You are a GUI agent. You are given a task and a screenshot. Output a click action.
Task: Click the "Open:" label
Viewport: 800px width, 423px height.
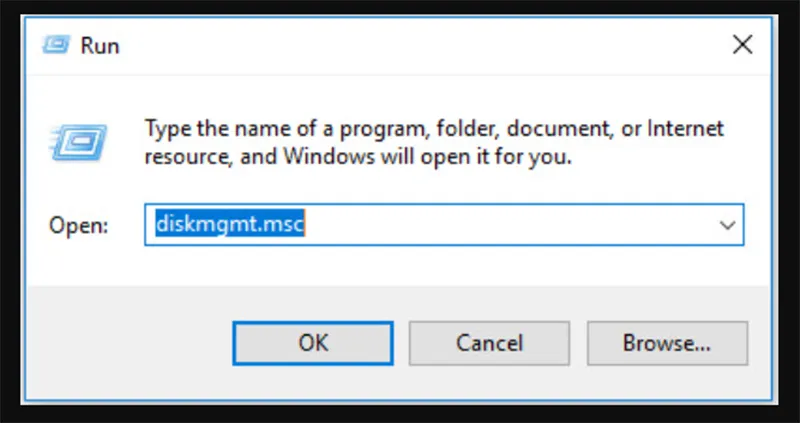(x=79, y=225)
